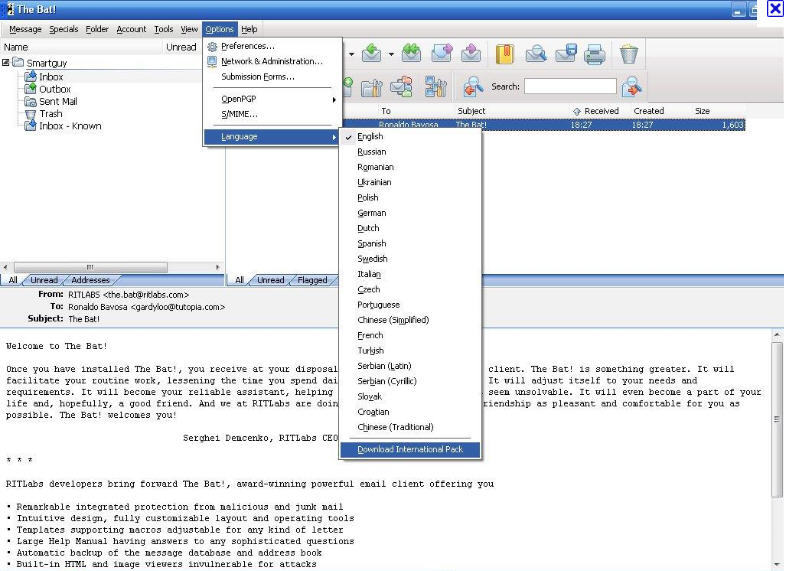This screenshot has height=571, width=786.
Task: Click the Print message printer icon
Action: (x=595, y=54)
